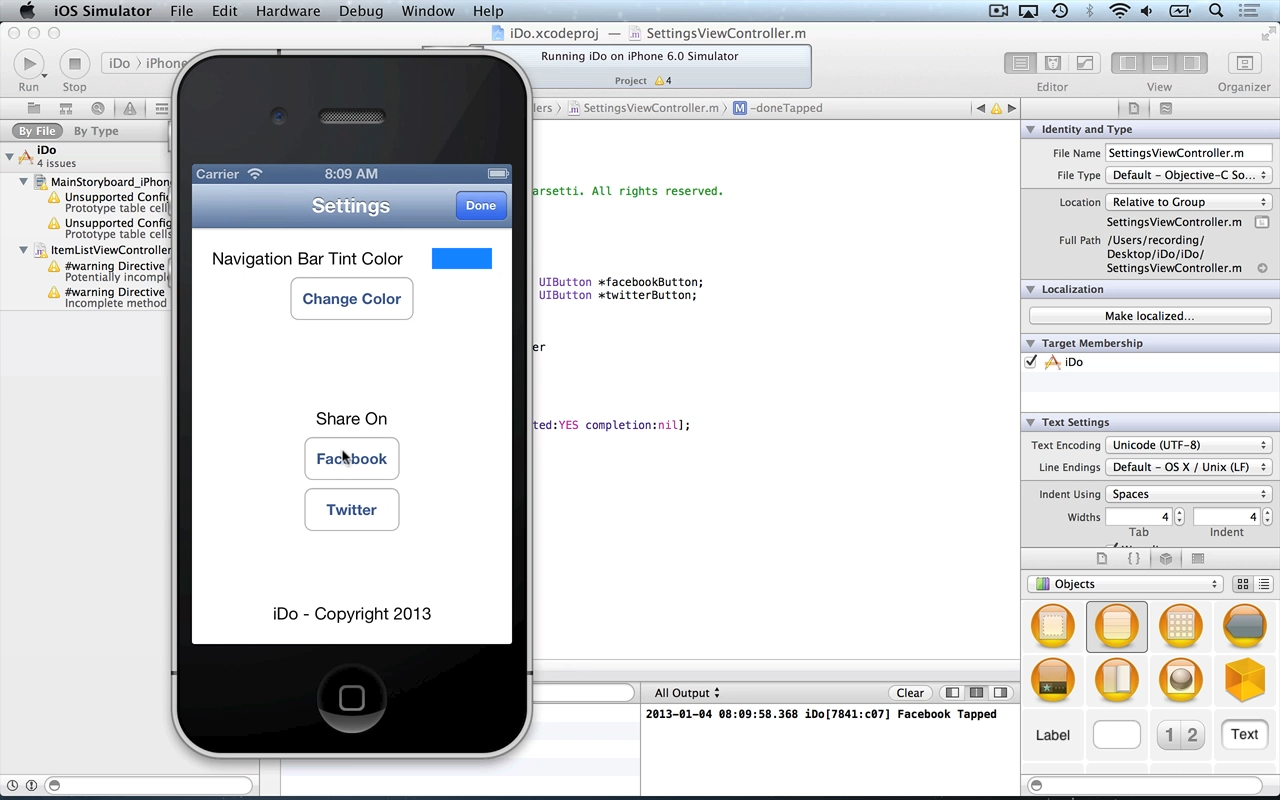The height and width of the screenshot is (800, 1280).
Task: Open the Objects library dropdown
Action: tap(1125, 584)
